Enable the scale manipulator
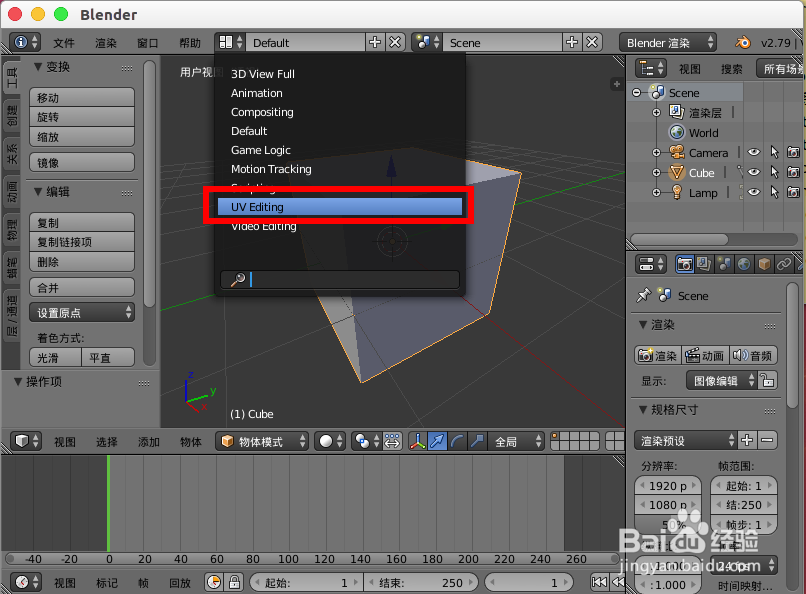The height and width of the screenshot is (594, 806). [477, 441]
